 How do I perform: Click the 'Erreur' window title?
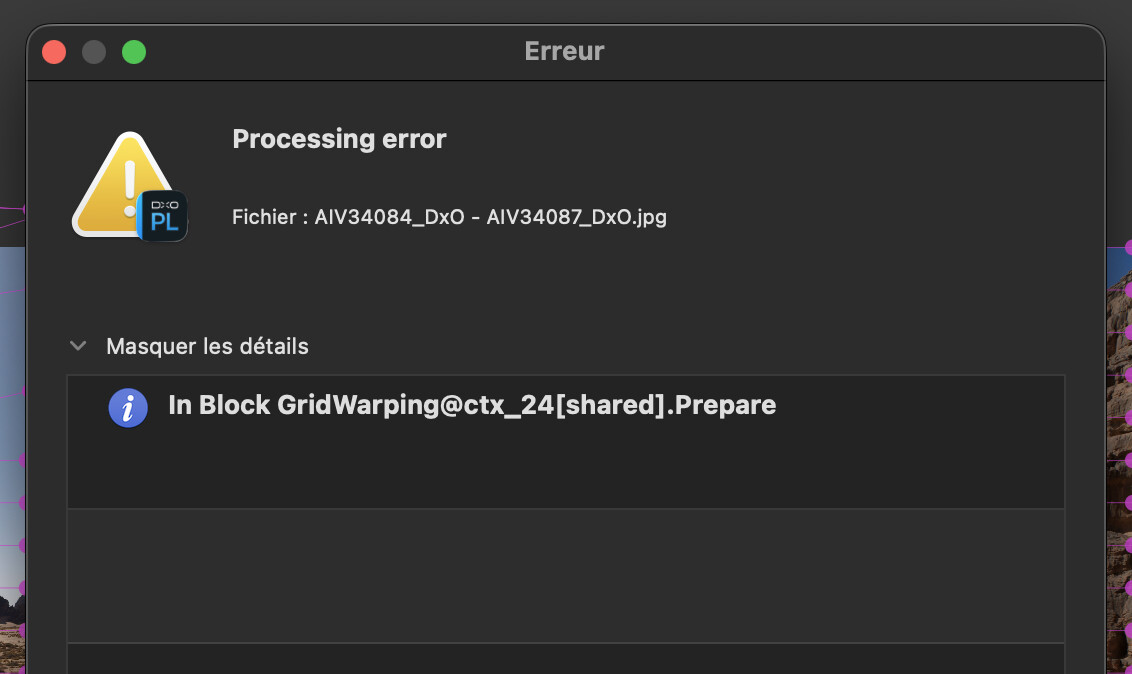coord(564,51)
